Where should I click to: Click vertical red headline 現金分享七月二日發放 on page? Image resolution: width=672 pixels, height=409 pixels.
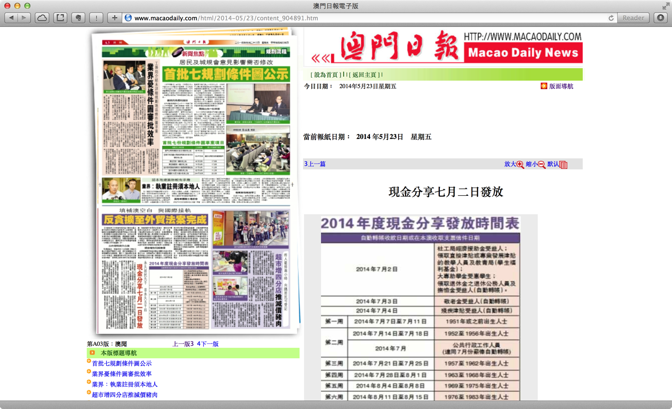click(140, 296)
